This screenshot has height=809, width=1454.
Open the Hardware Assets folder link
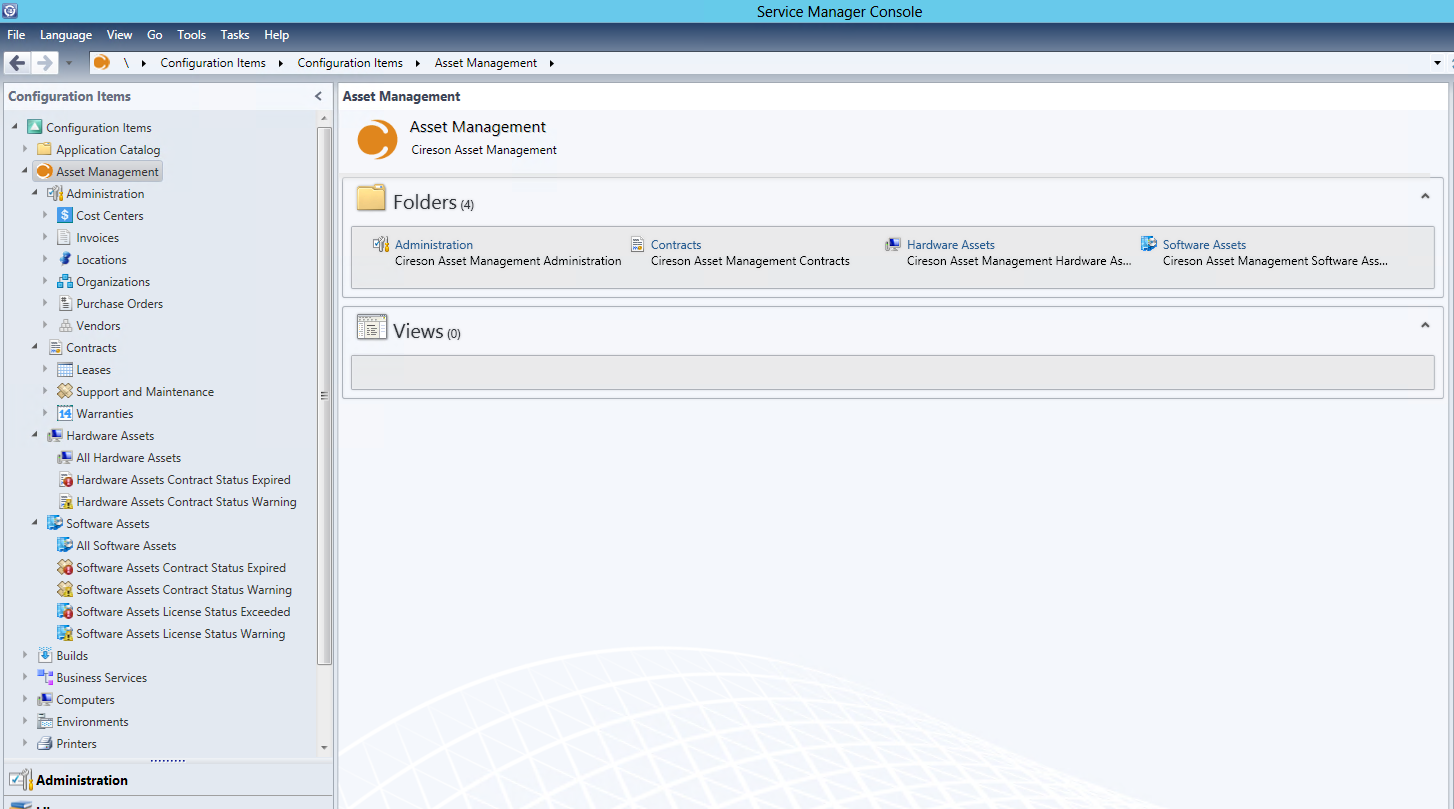click(x=951, y=245)
